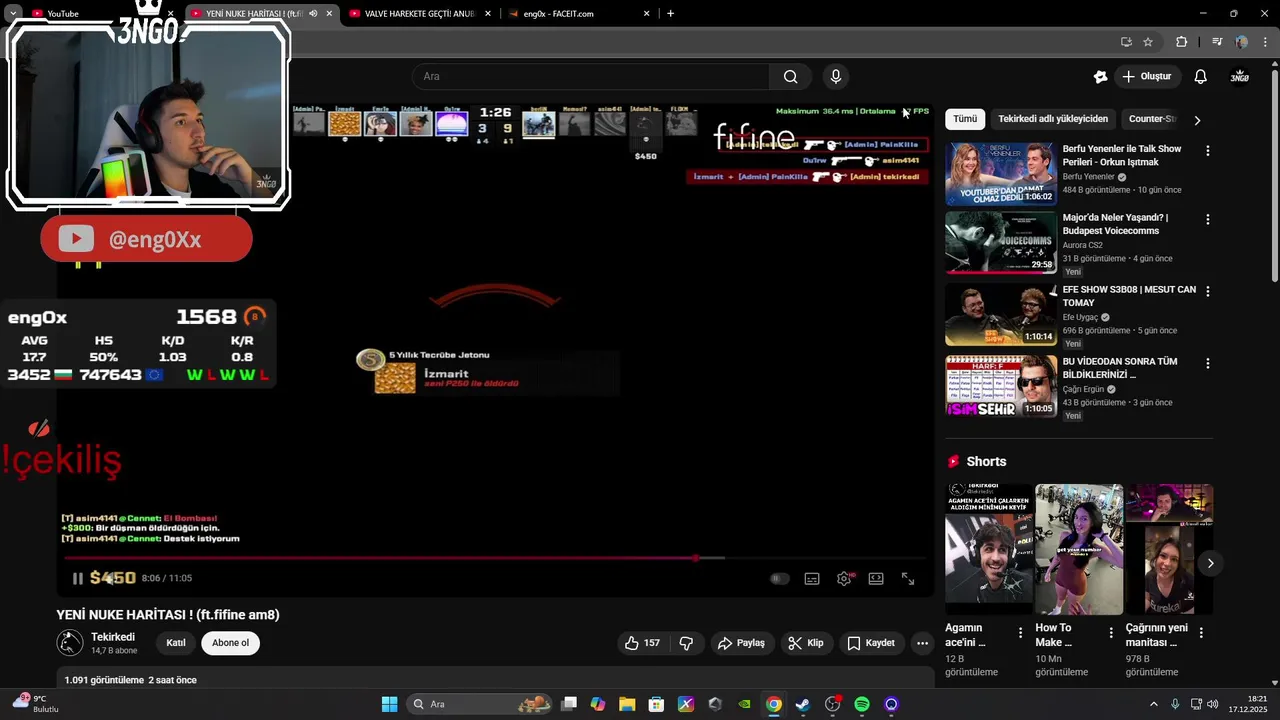The width and height of the screenshot is (1280, 720).
Task: Pause the YouTube video
Action: point(77,578)
